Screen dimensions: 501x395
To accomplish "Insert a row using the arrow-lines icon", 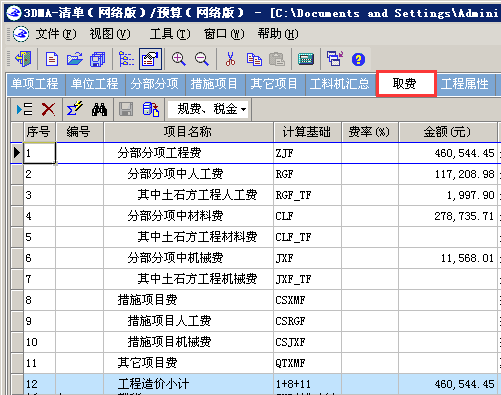I will [x=24, y=109].
